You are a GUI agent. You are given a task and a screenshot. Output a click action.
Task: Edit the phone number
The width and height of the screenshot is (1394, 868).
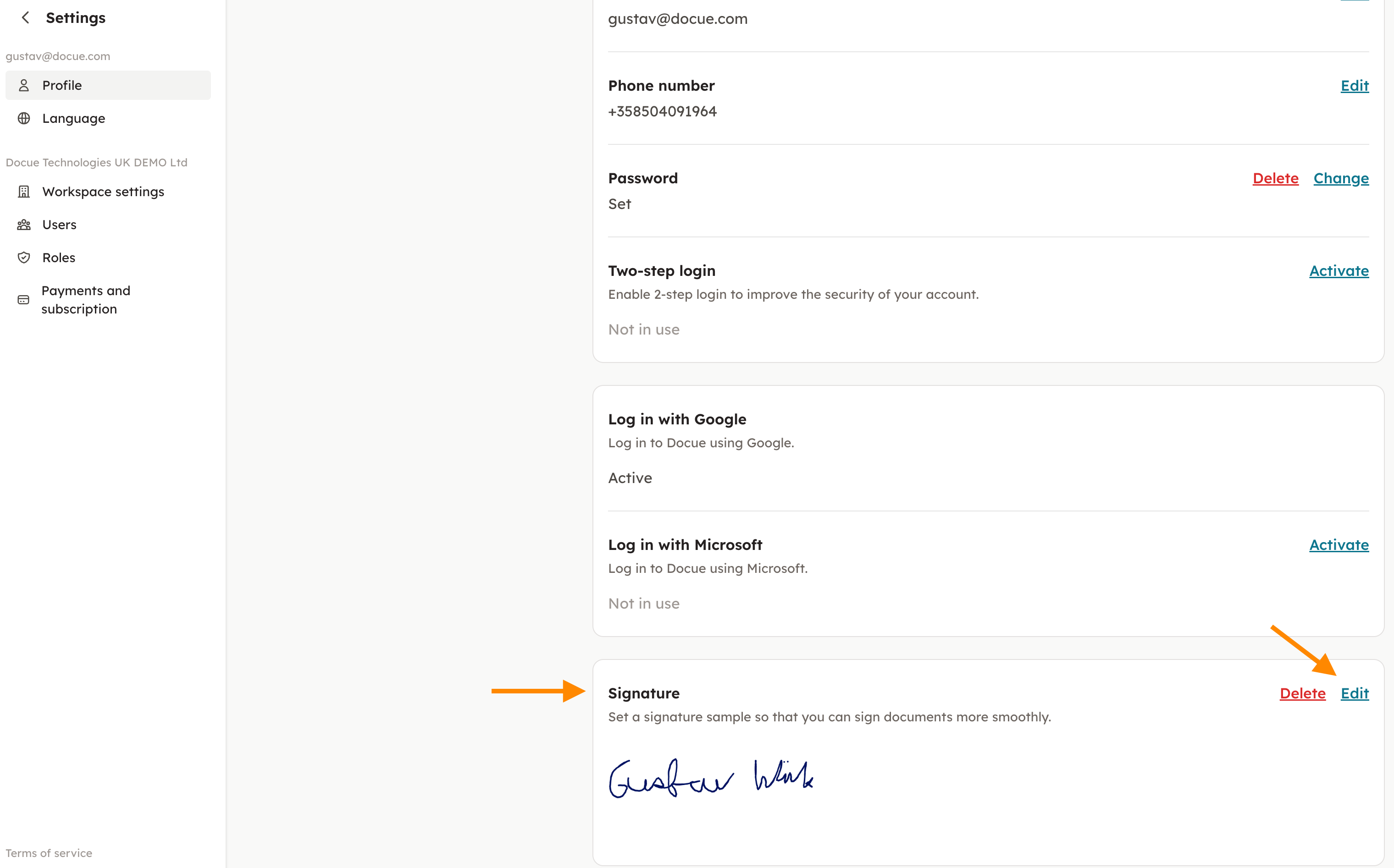[1355, 86]
